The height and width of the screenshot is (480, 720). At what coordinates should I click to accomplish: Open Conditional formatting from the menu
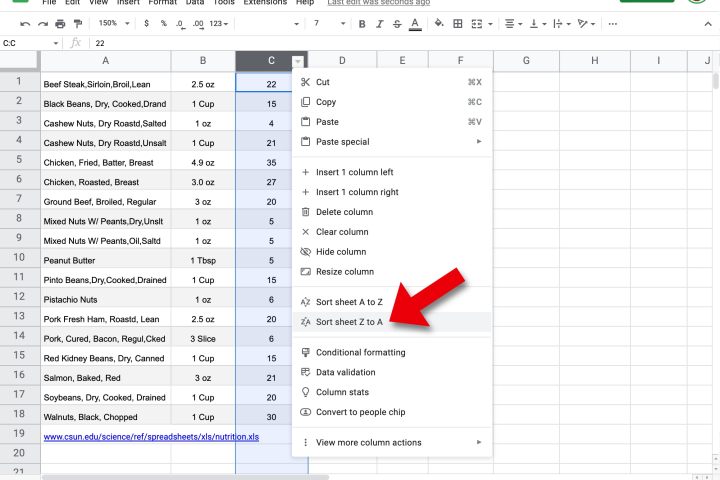click(392, 352)
